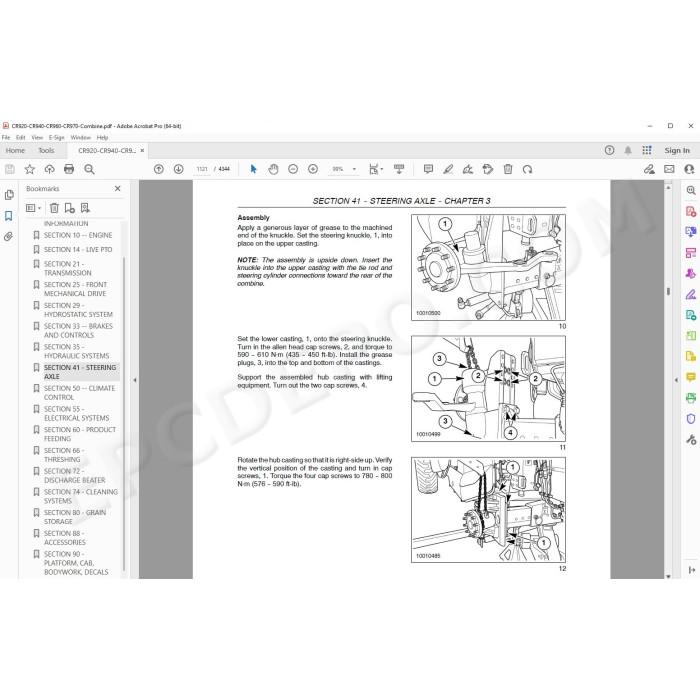This screenshot has height=700, width=700.
Task: Collapse the navigation pane arrow
Action: click(135, 380)
